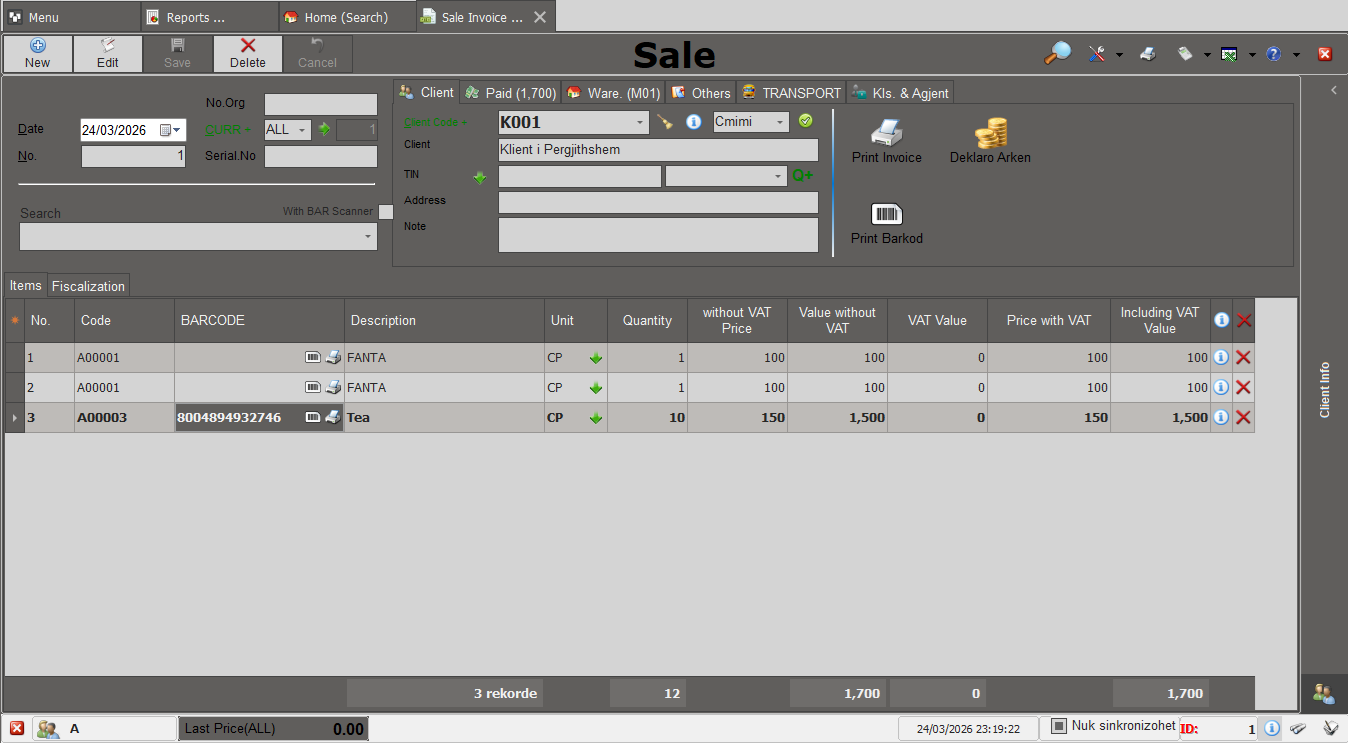Screen dimensions: 1348x743
Task: Delete the Tea row with red X
Action: pyautogui.click(x=1243, y=418)
